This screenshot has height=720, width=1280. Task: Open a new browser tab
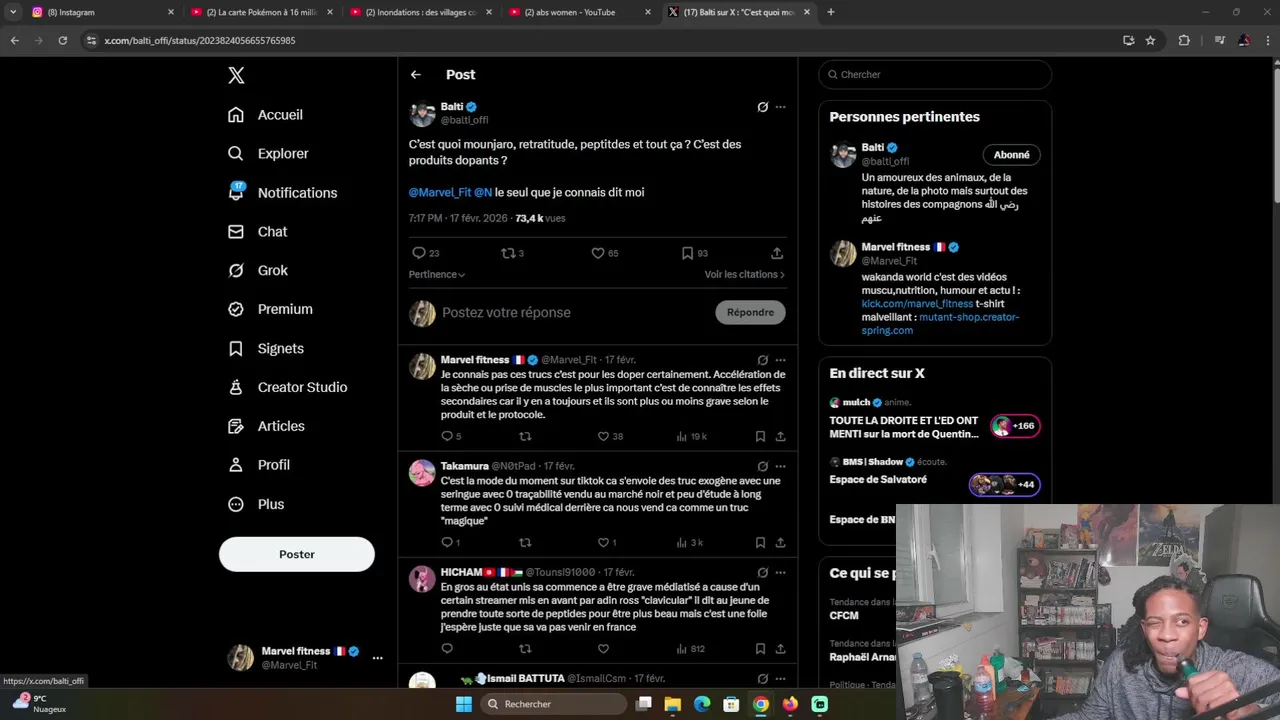(x=831, y=12)
